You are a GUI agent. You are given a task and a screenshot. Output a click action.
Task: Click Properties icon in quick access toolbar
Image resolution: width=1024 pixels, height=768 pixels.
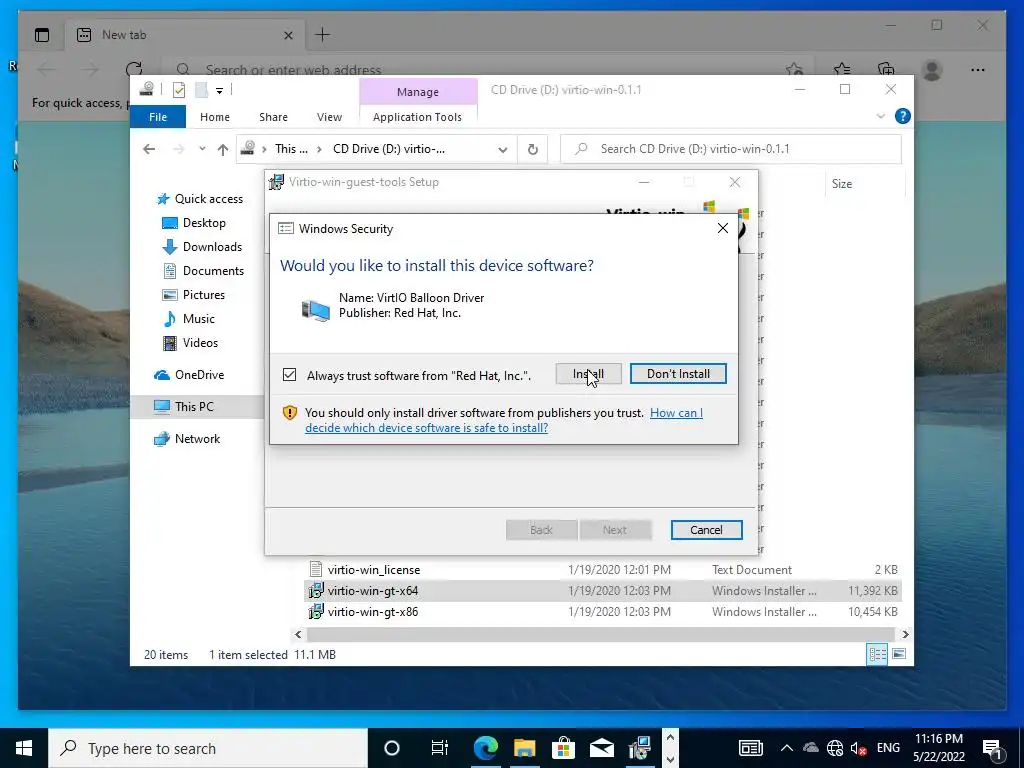click(x=179, y=90)
